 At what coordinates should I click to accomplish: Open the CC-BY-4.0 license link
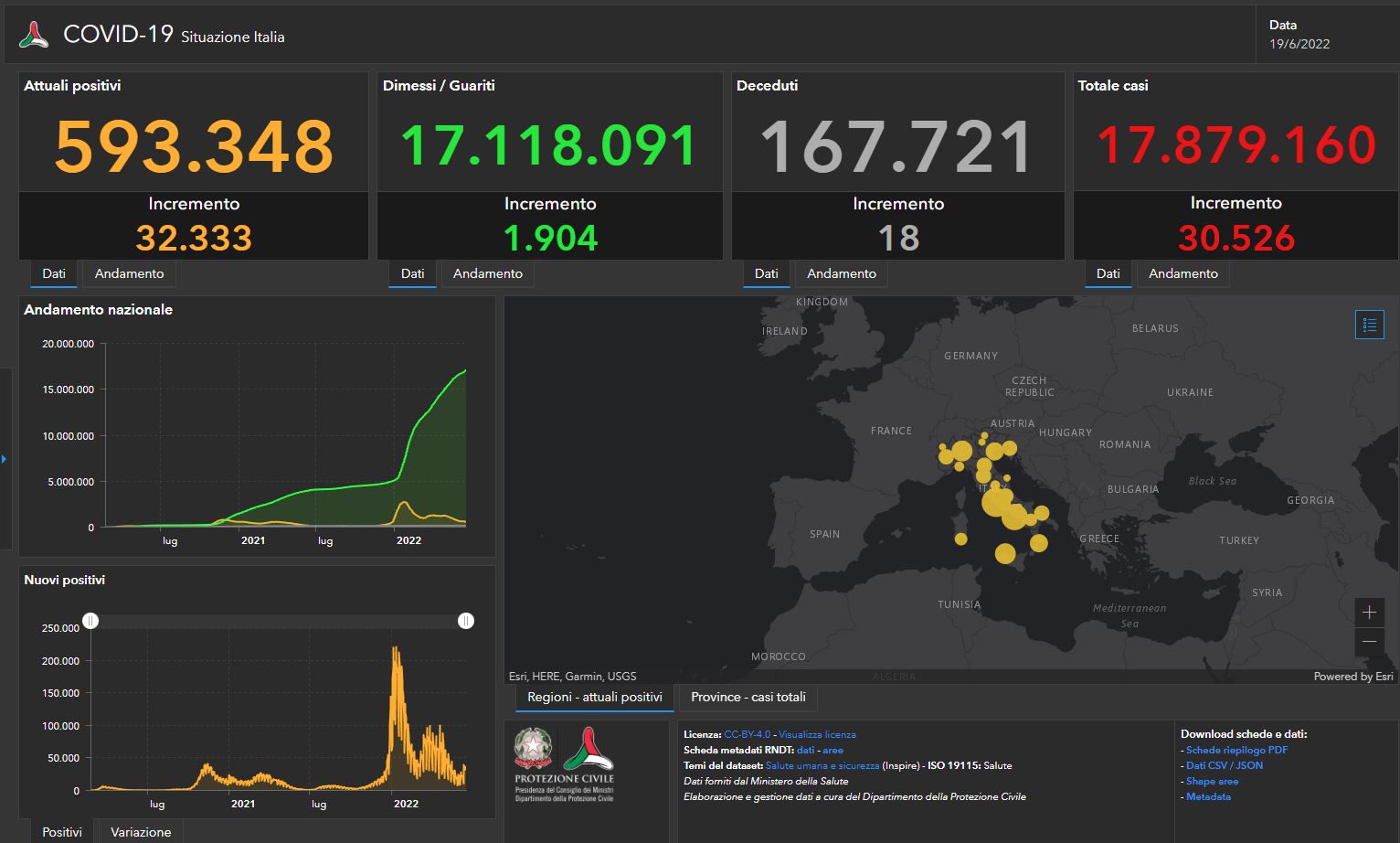pyautogui.click(x=747, y=734)
